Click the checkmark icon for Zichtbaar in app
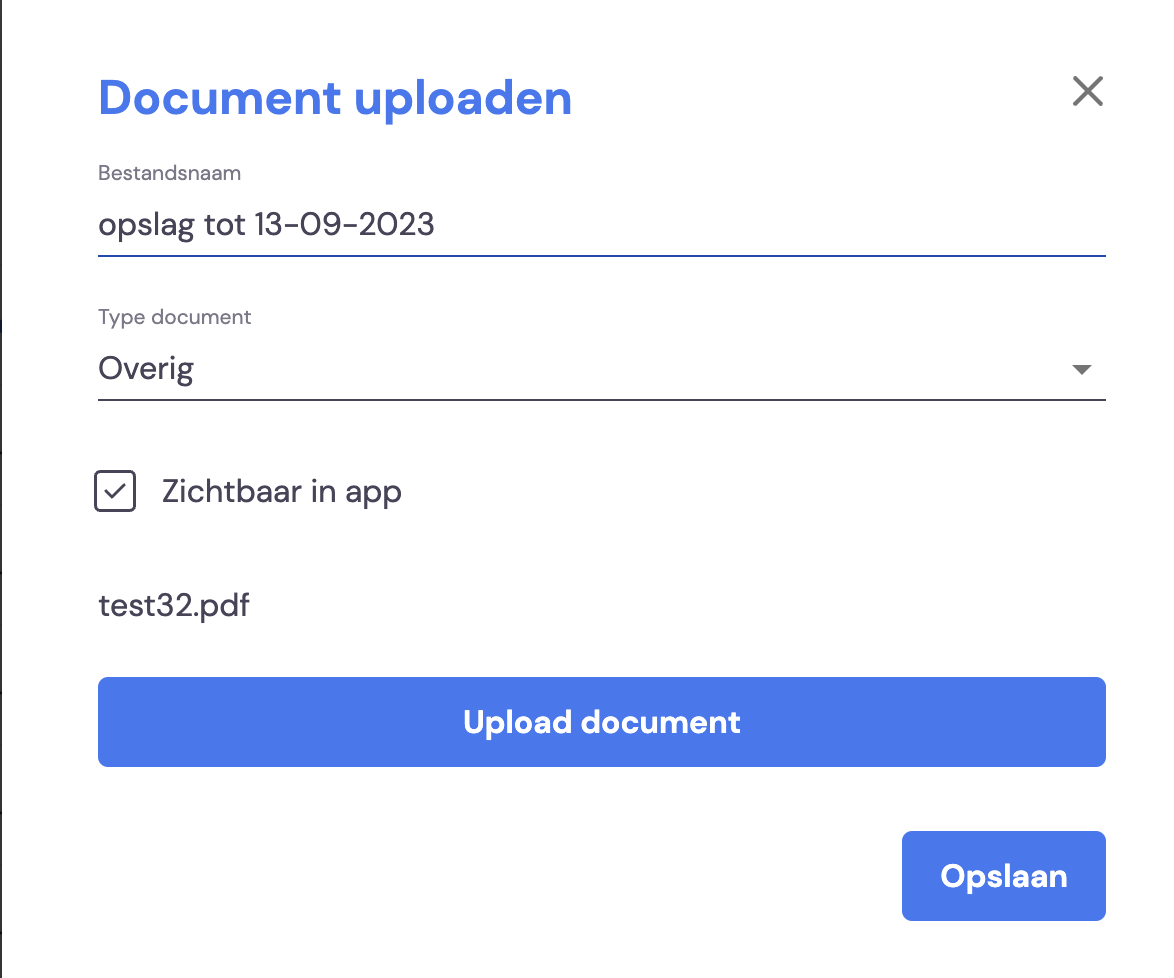Viewport: 1174px width, 978px height. pyautogui.click(x=115, y=491)
